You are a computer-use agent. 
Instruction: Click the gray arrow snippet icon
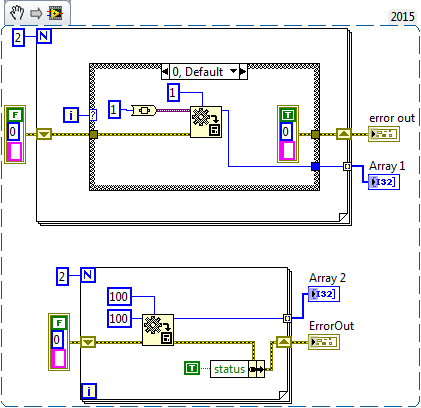point(36,14)
